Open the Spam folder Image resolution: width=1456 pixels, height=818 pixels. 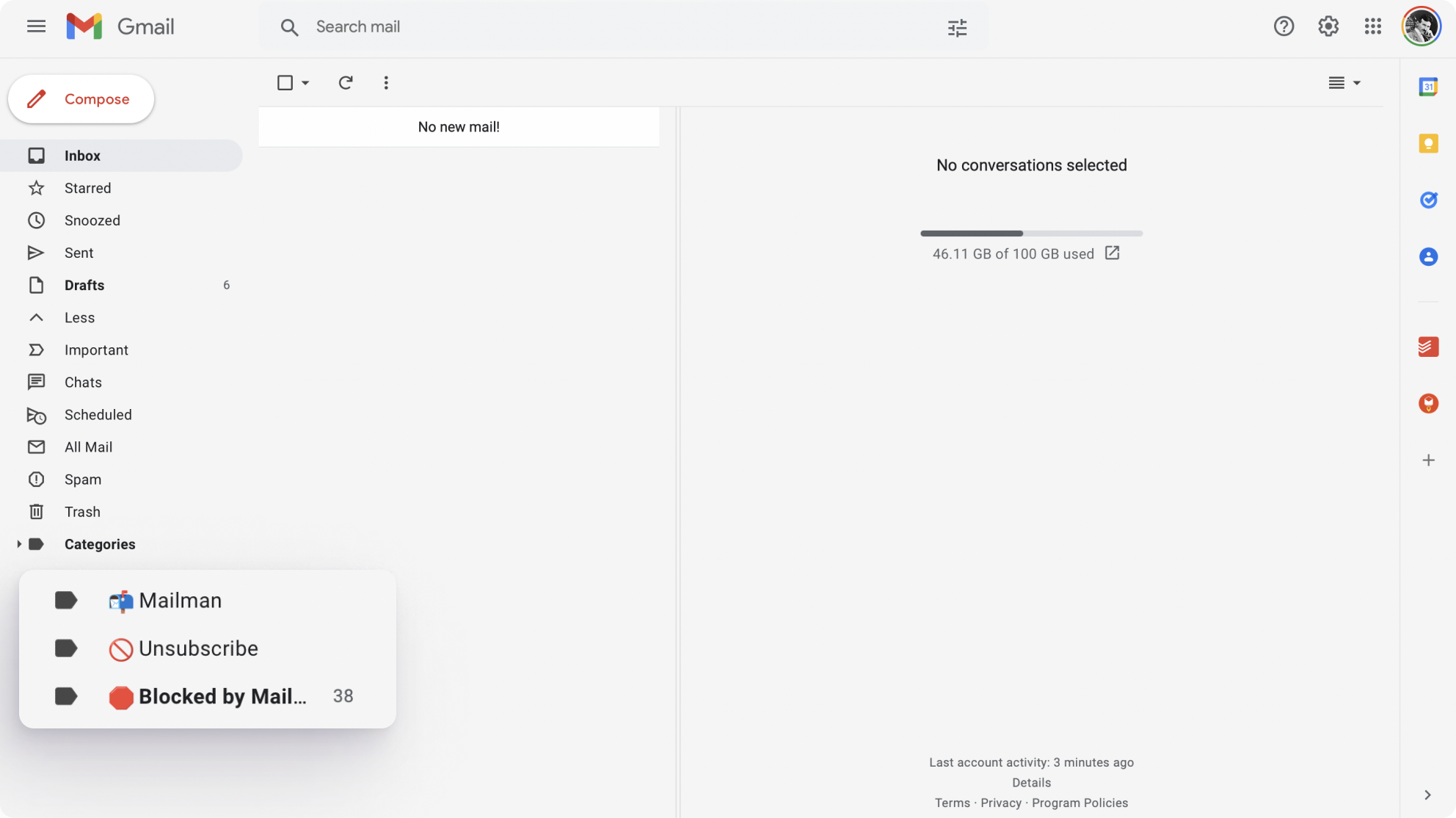point(82,479)
